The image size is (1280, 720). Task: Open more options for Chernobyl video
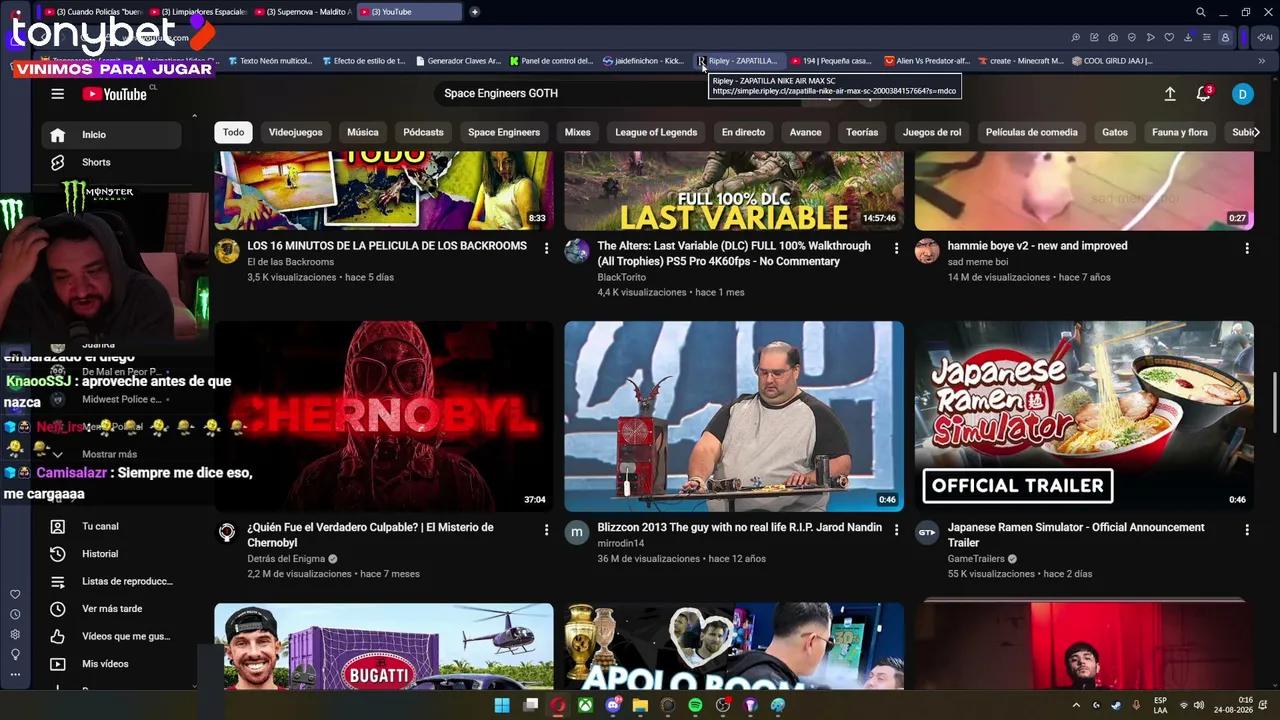[546, 530]
